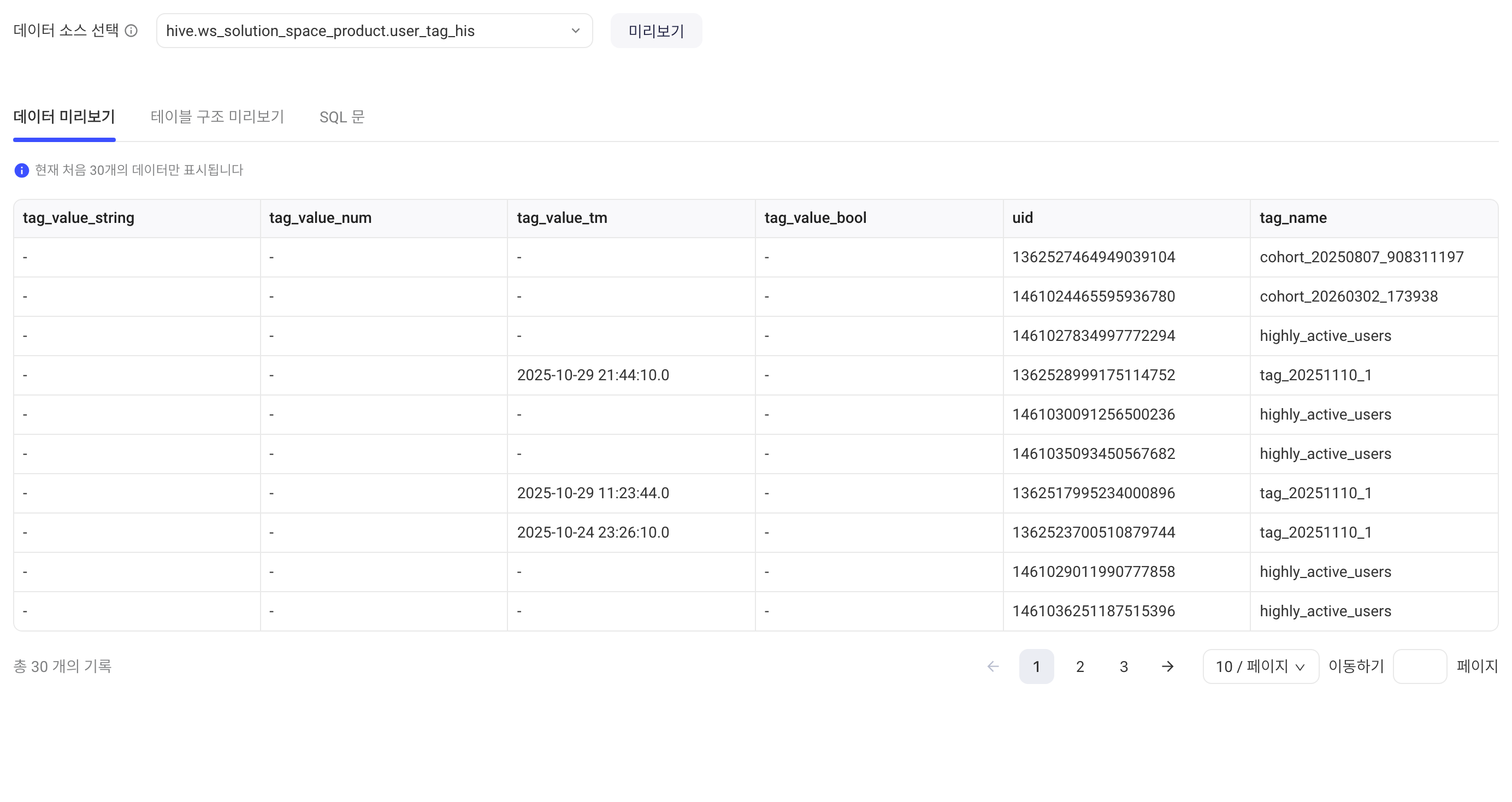This screenshot has width=1512, height=802.
Task: Click timestamp 2025-10-29 21:44:10.0
Action: pos(593,375)
